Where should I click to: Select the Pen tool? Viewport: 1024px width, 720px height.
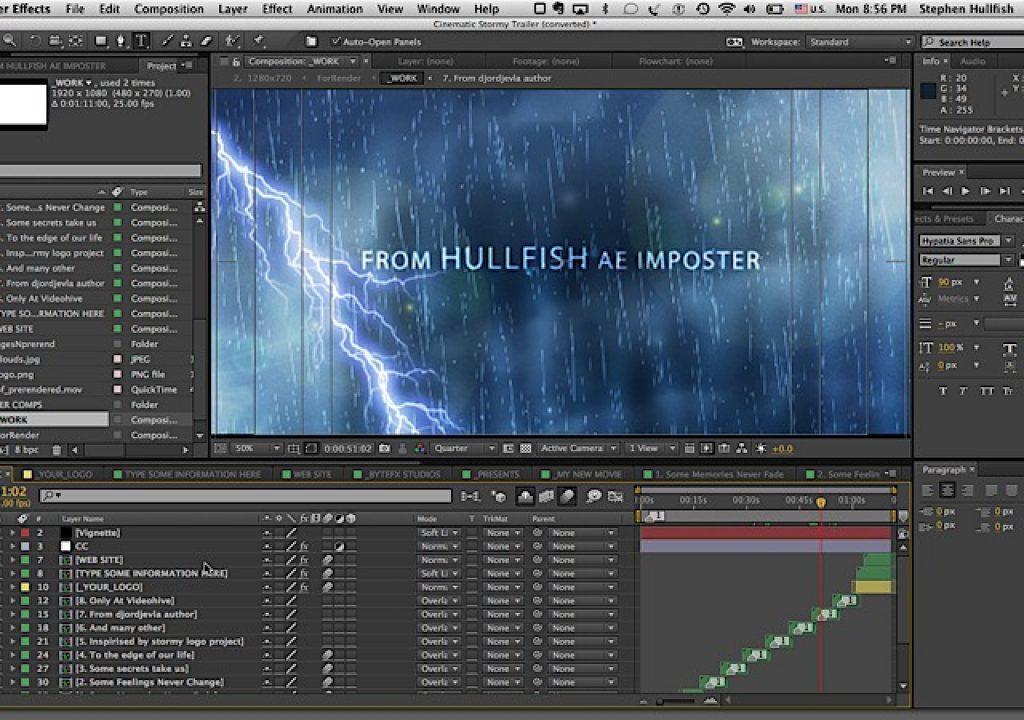(121, 41)
